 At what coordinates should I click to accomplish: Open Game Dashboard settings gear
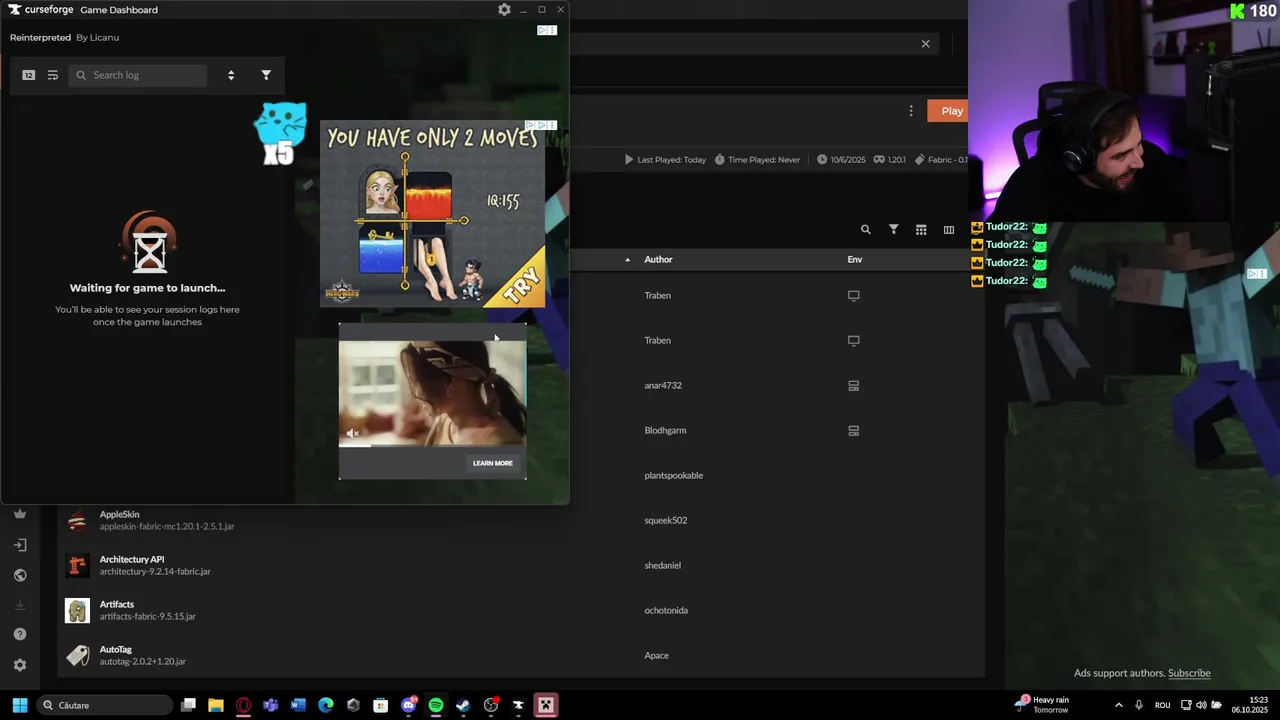click(504, 10)
